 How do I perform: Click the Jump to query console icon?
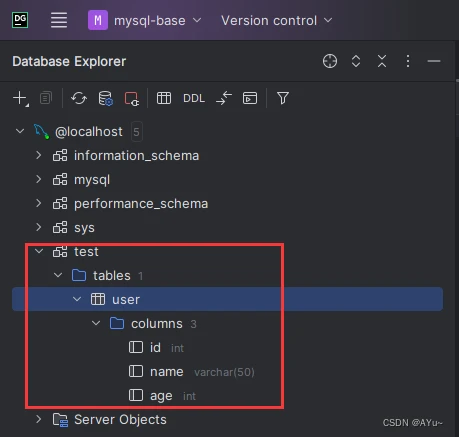(x=250, y=98)
